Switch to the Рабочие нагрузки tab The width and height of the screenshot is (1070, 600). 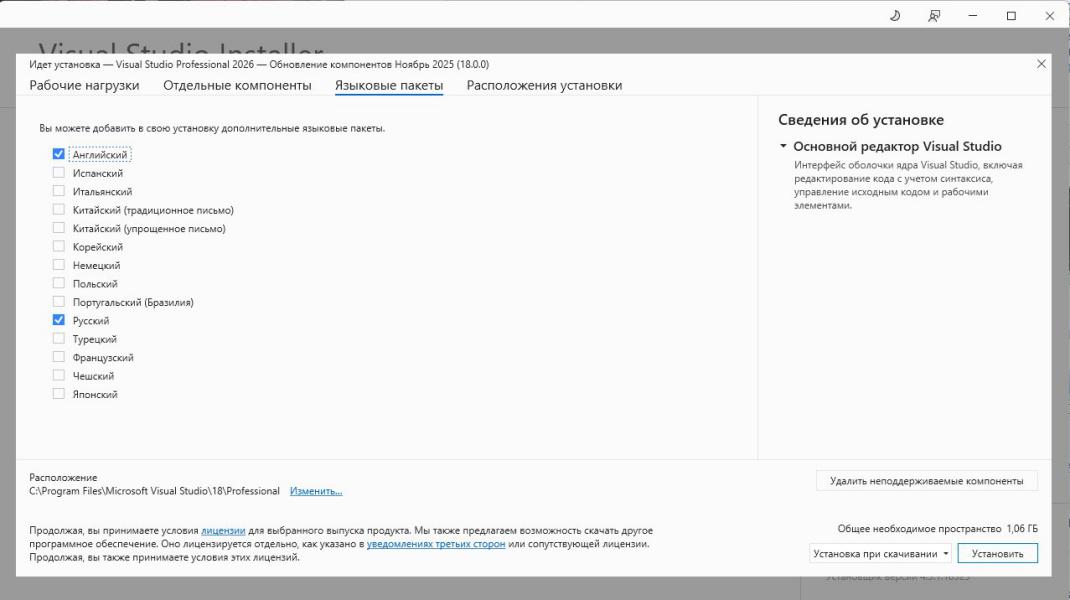84,86
